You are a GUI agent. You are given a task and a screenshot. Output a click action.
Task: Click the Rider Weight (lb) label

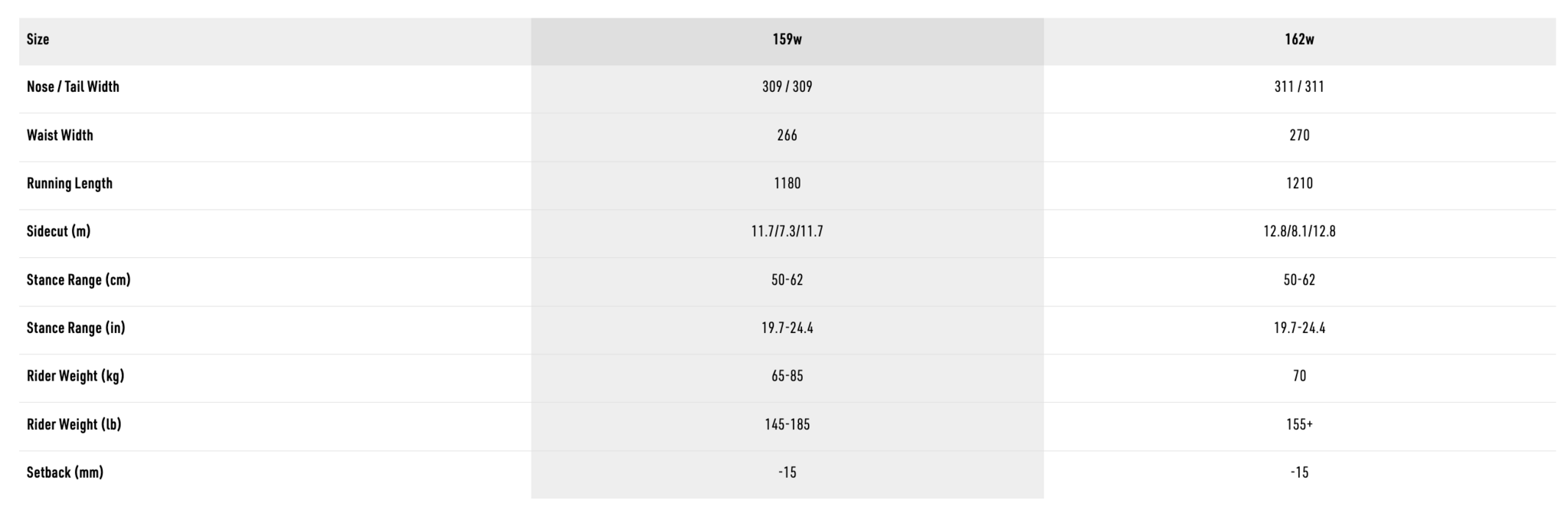click(x=74, y=425)
